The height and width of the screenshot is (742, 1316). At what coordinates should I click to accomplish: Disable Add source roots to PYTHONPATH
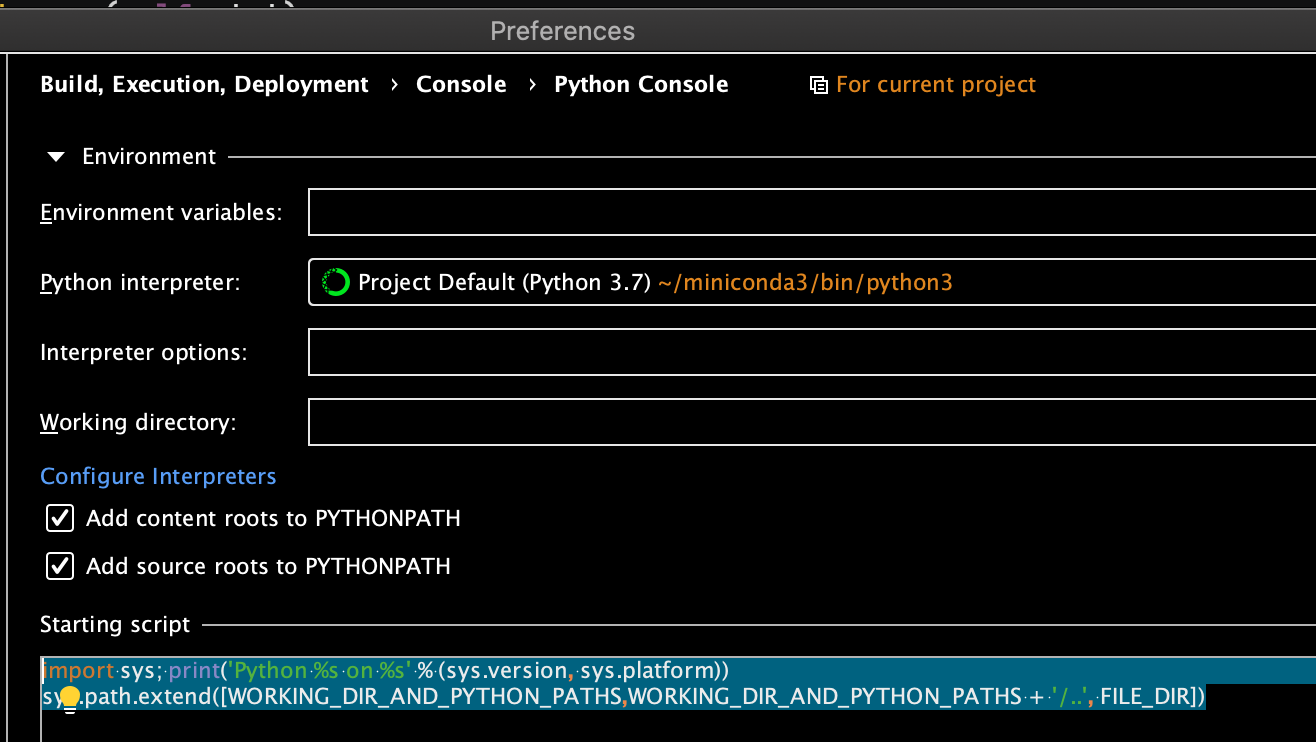59,566
